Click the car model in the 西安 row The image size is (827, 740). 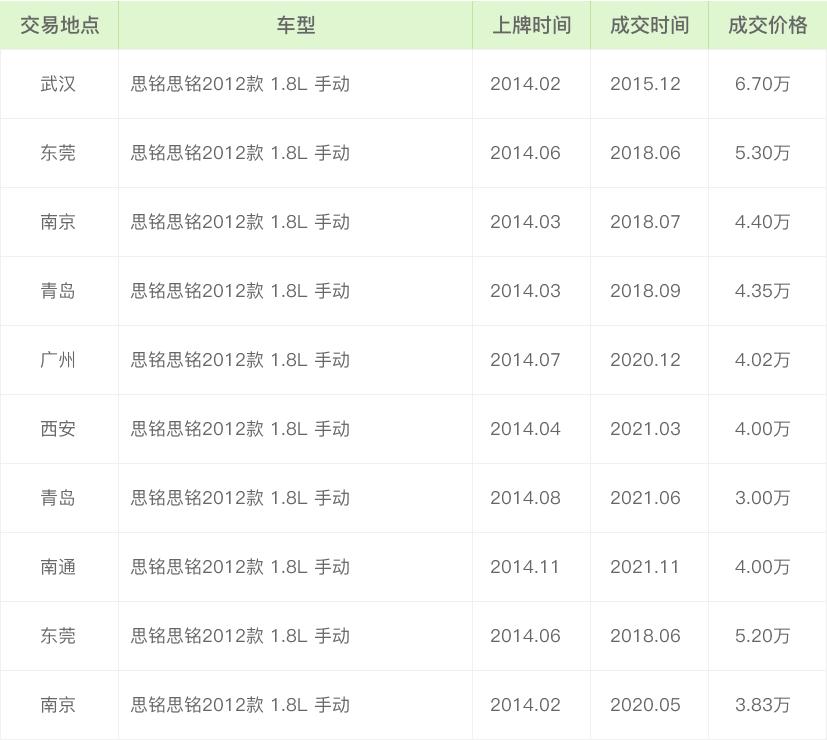click(240, 429)
